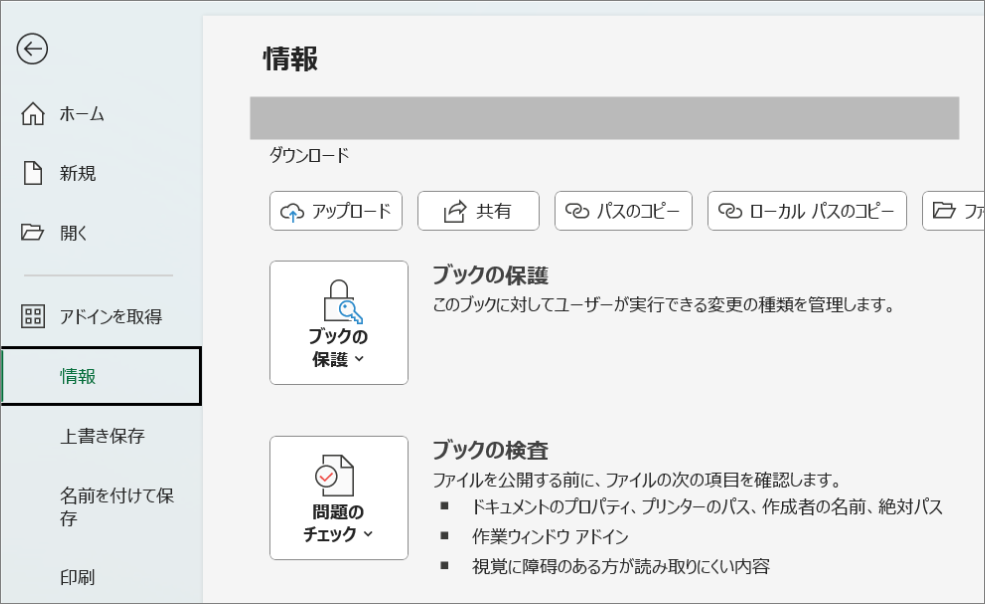The width and height of the screenshot is (985, 604).
Task: Click the cloud upload icon on アップロード
Action: (x=290, y=210)
